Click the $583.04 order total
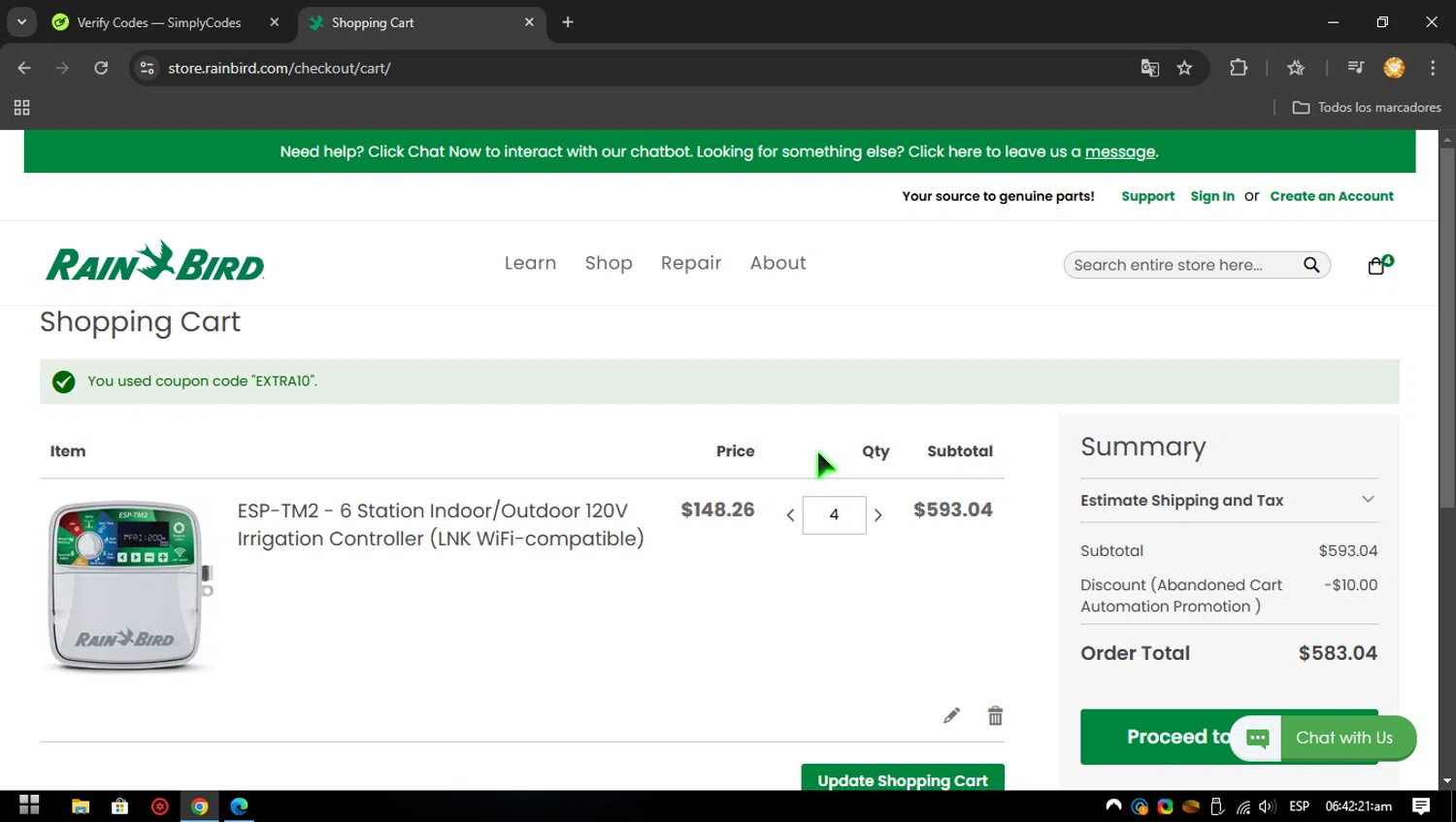Viewport: 1456px width, 822px height. [x=1338, y=653]
